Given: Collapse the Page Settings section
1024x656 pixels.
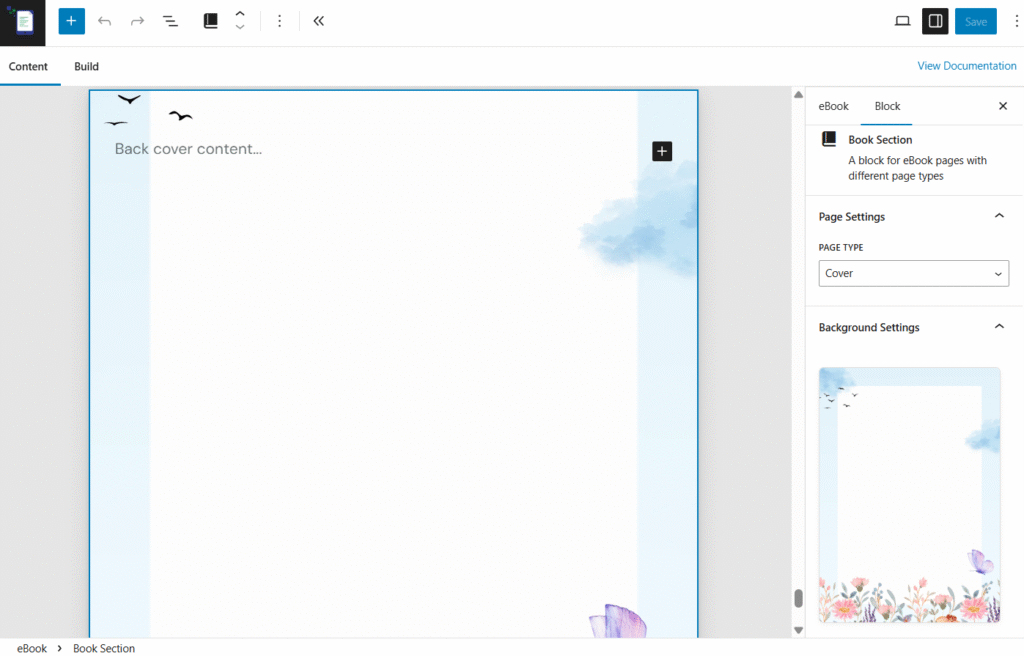Looking at the screenshot, I should 998,216.
